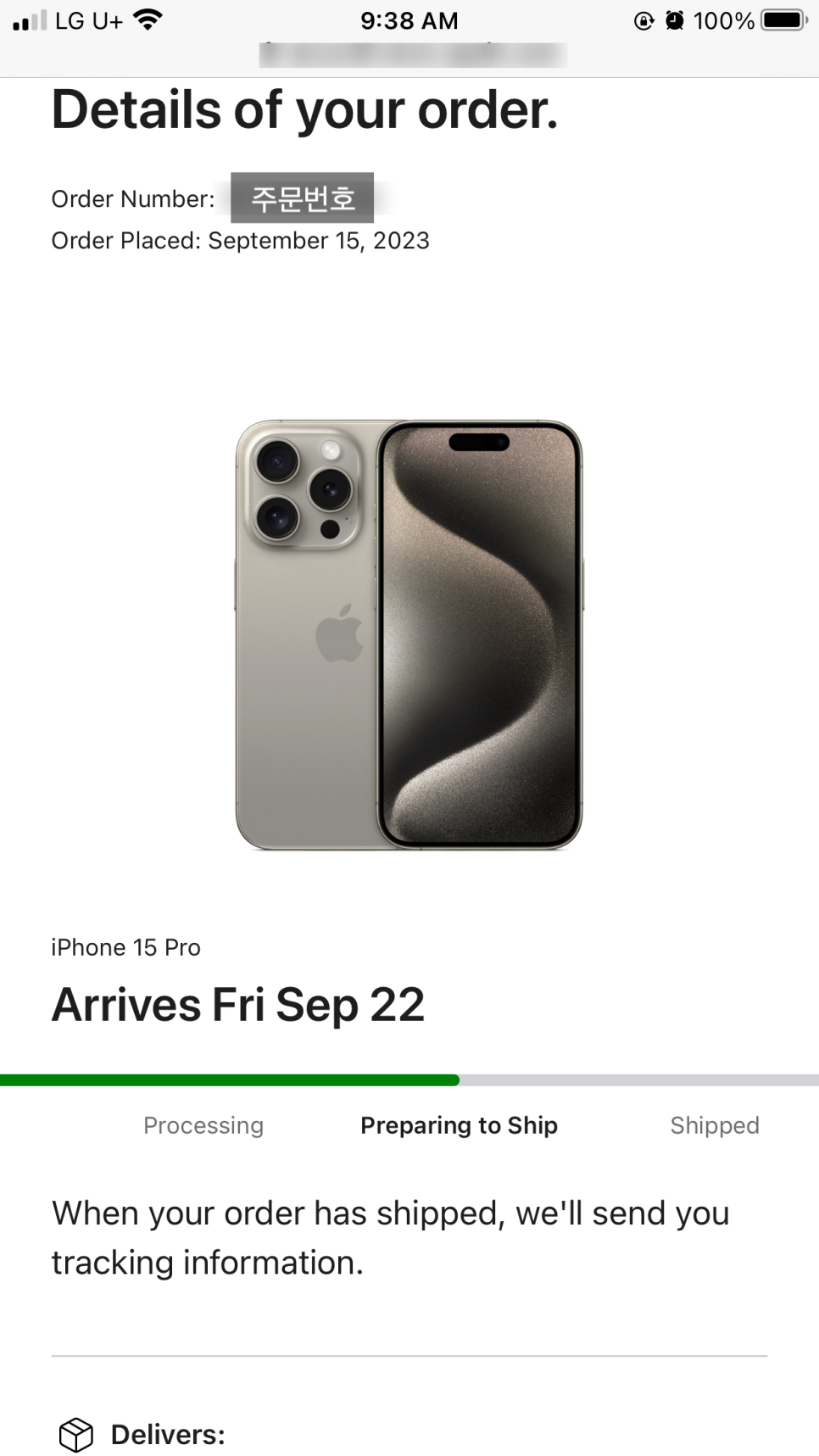Tap the cellular signal bars icon
The height and width of the screenshot is (1456, 819).
(30, 20)
